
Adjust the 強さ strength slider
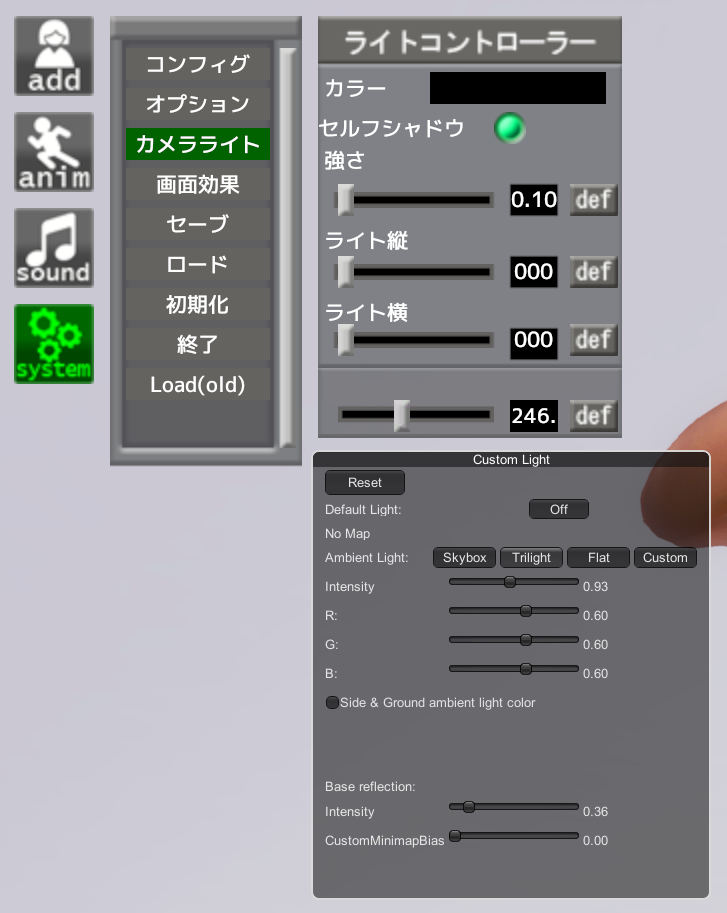tap(415, 200)
